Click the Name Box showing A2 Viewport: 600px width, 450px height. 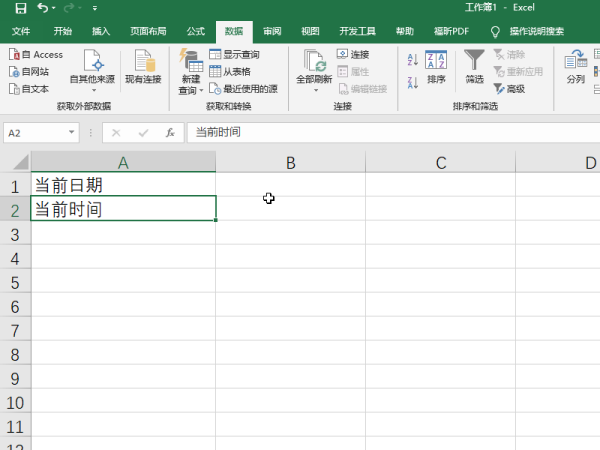(x=34, y=133)
